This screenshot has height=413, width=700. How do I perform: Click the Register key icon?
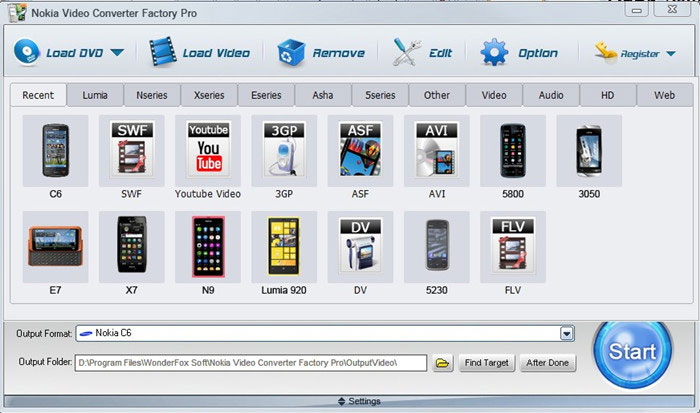coord(606,53)
